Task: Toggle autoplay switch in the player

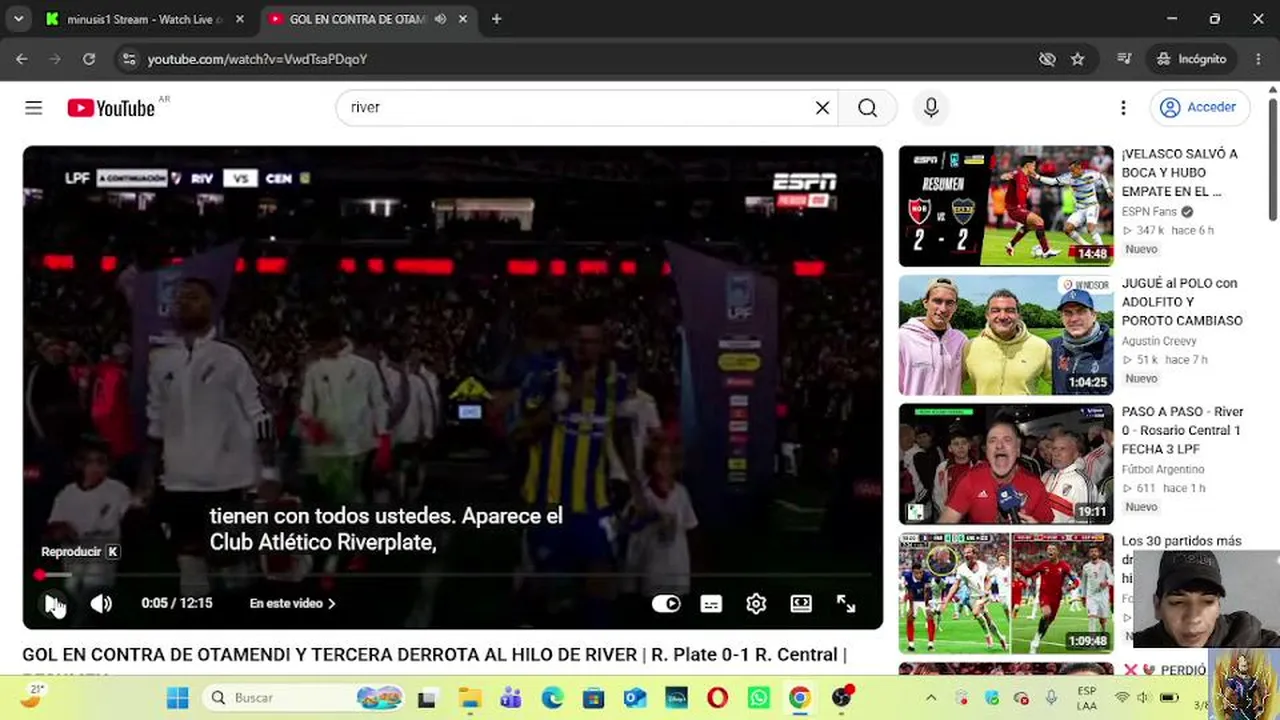Action: pyautogui.click(x=666, y=603)
